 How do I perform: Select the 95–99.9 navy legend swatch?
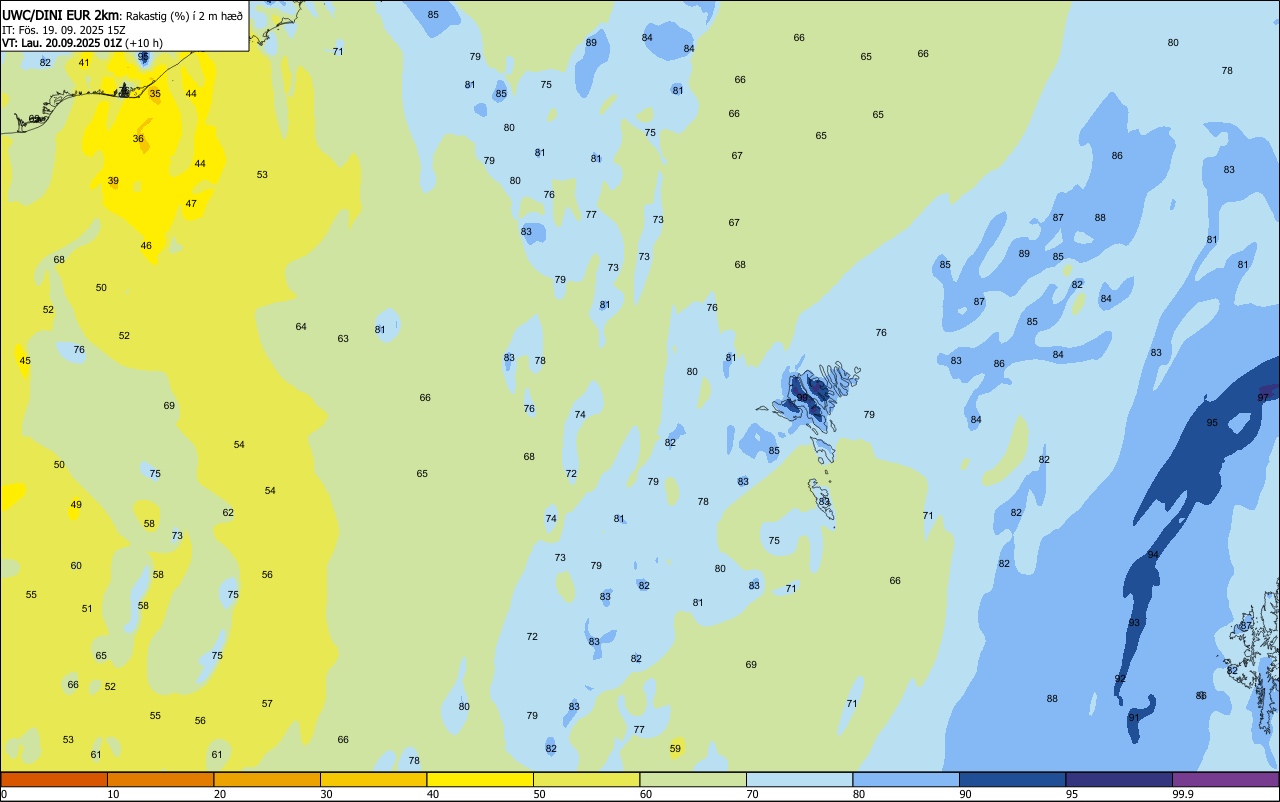pos(1119,779)
